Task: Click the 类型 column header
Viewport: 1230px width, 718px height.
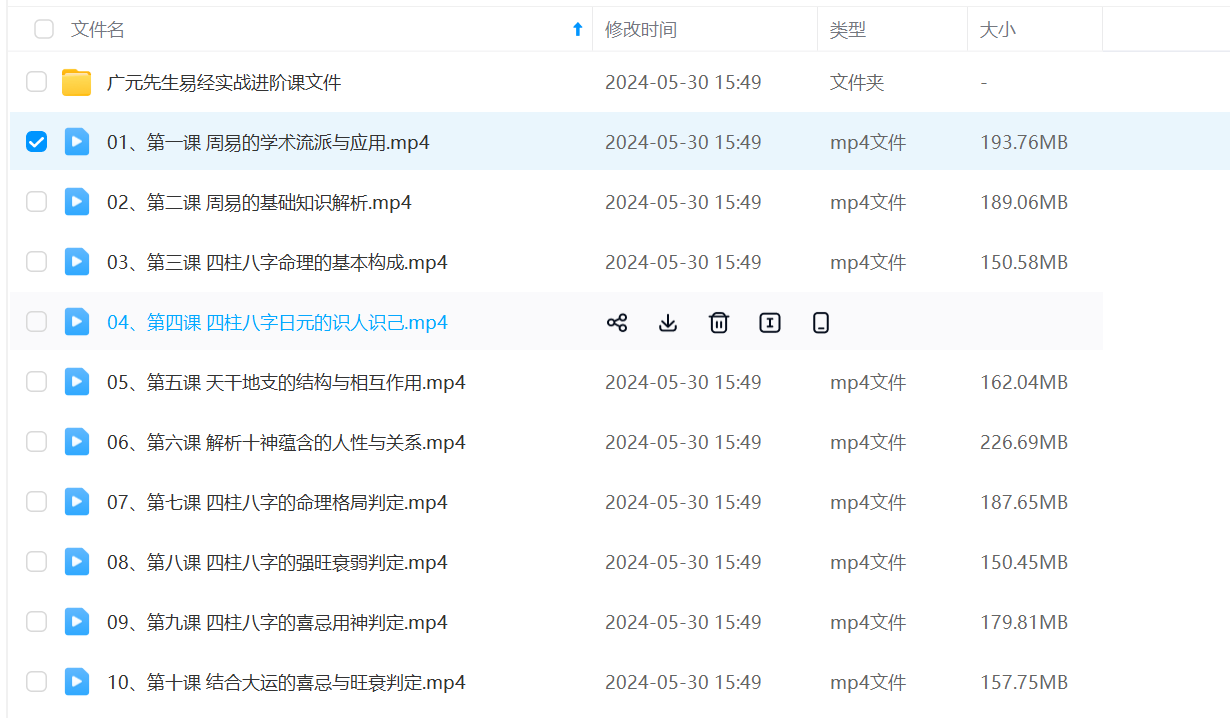Action: (x=847, y=30)
